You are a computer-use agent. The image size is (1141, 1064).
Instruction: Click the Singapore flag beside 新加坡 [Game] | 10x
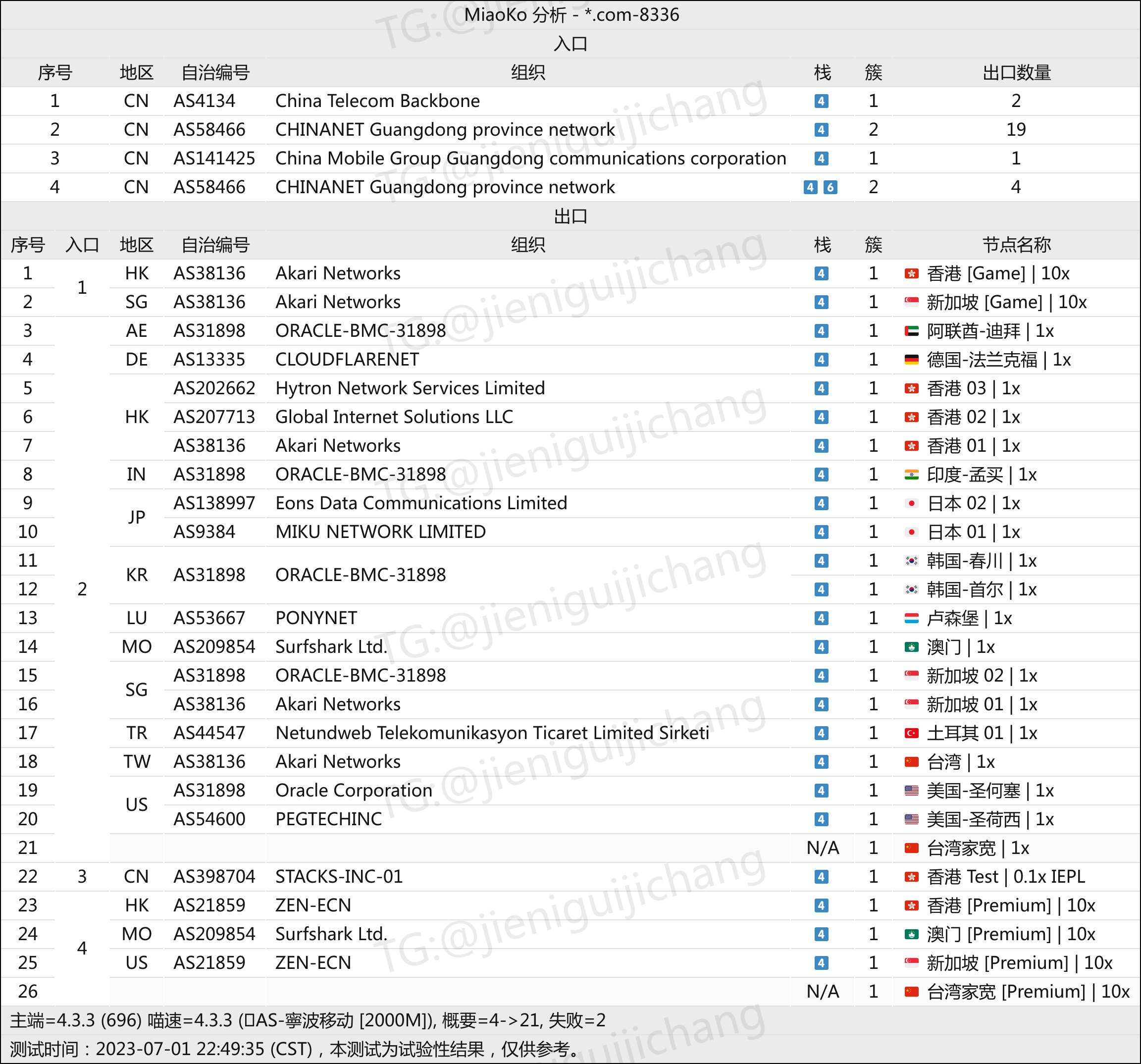pyautogui.click(x=911, y=302)
